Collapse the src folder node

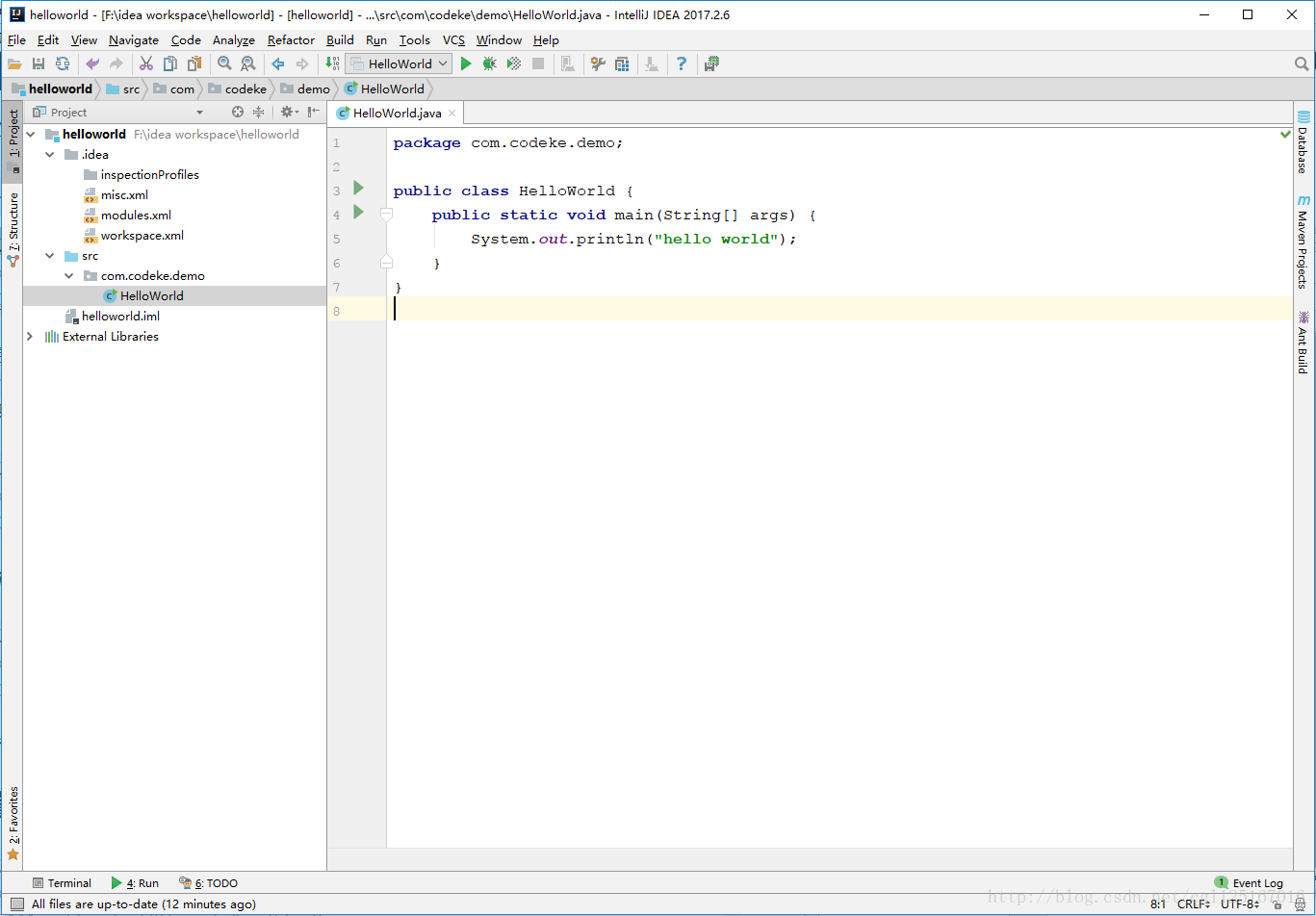[x=50, y=256]
